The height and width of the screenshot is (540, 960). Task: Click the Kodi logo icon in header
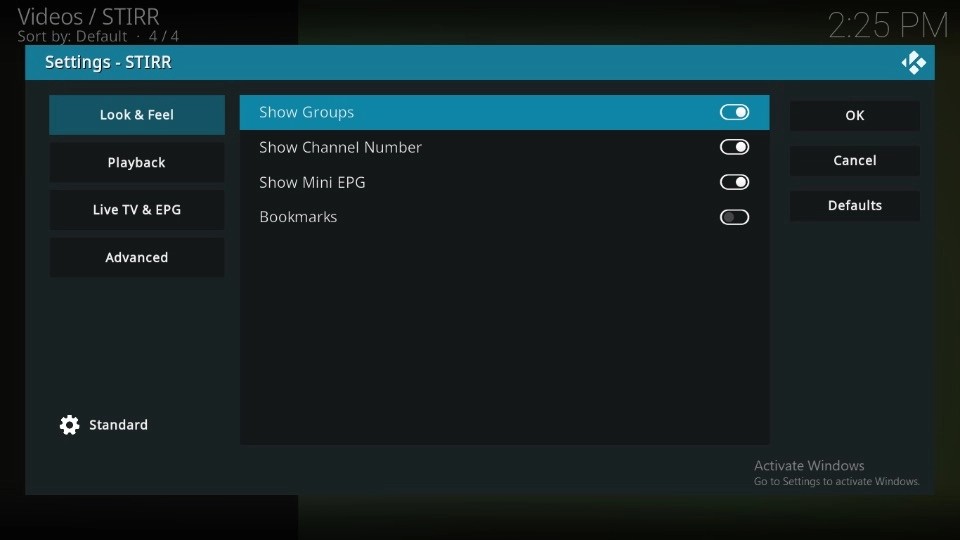click(x=913, y=62)
